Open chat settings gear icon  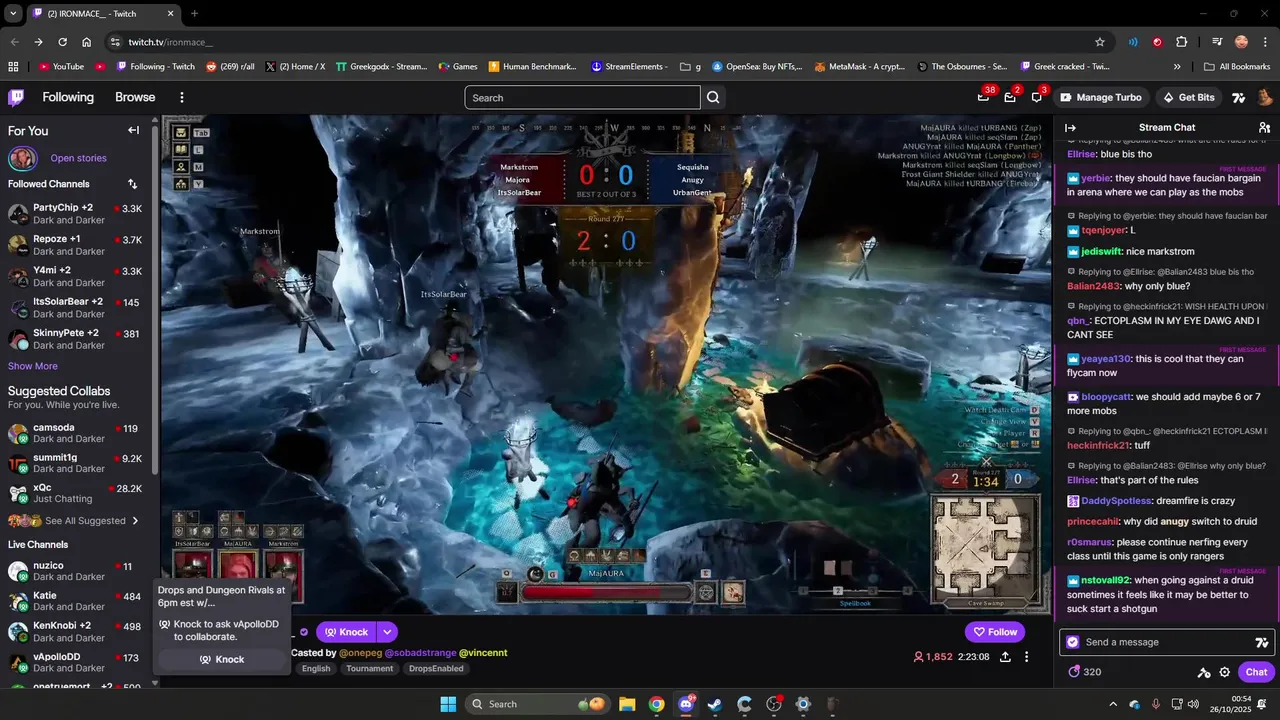[x=1224, y=672]
